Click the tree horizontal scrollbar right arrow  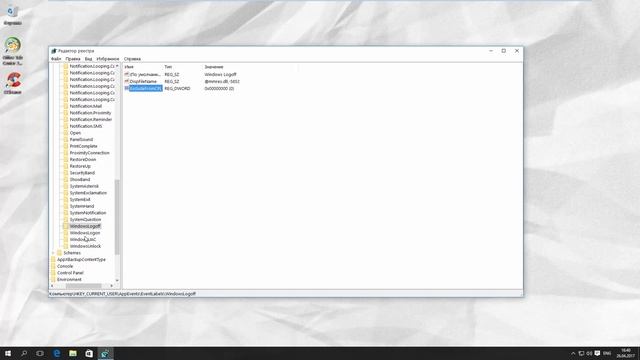[x=111, y=286]
